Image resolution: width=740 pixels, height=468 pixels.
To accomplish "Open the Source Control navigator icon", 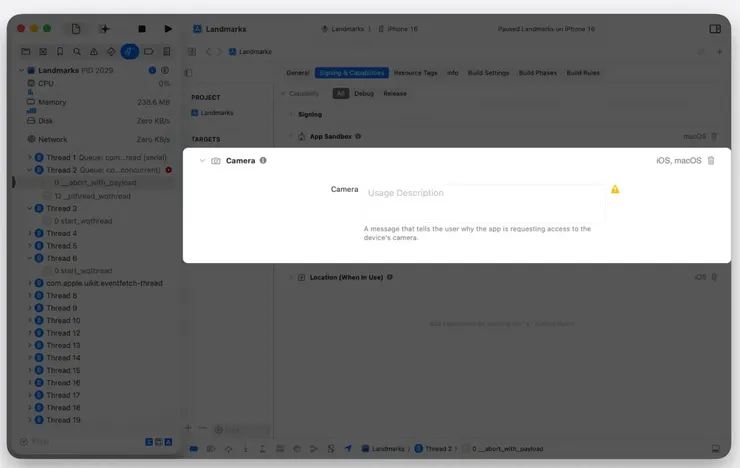I will 43,51.
